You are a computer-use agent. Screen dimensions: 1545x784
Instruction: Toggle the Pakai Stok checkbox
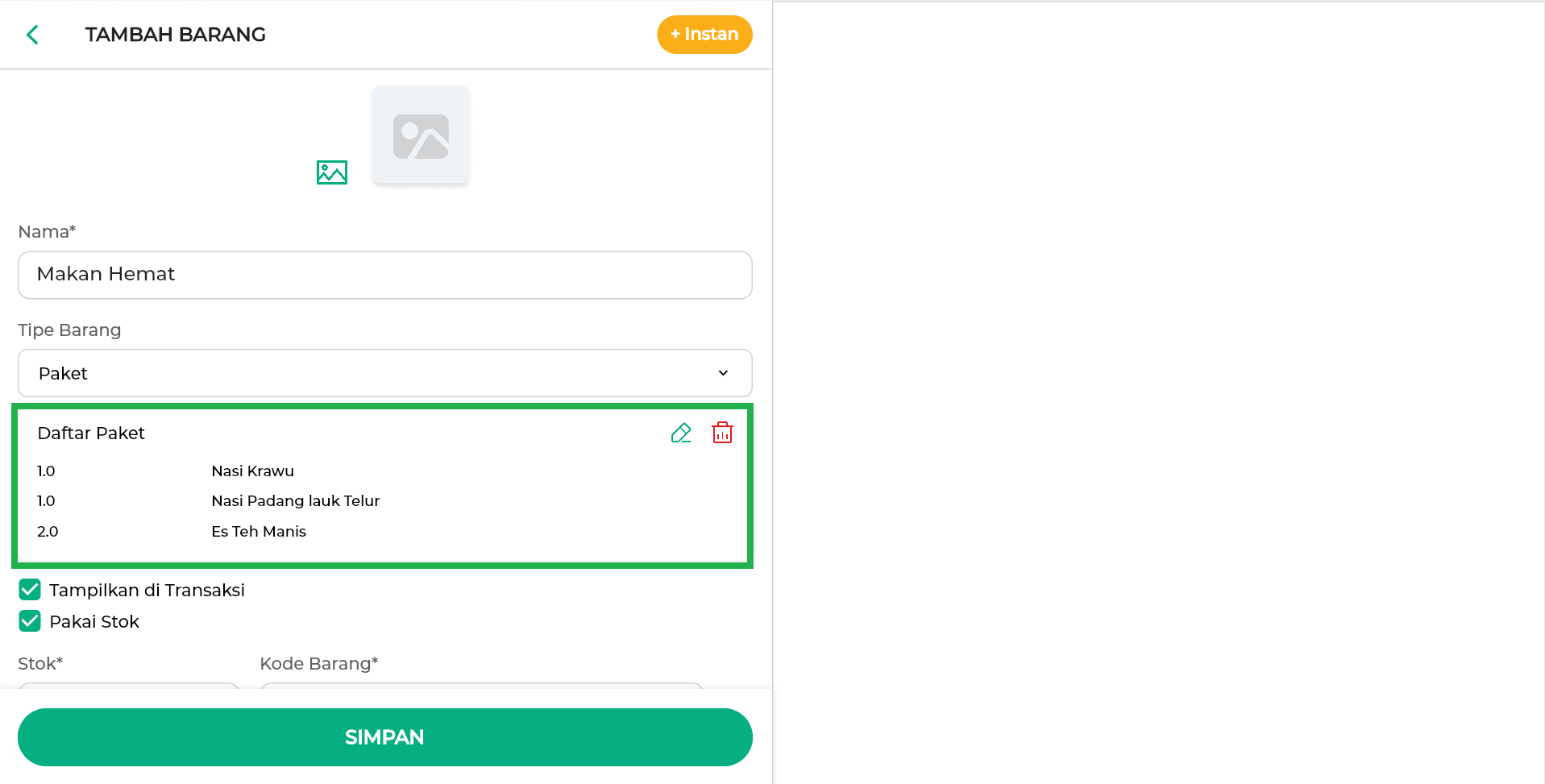pyautogui.click(x=30, y=621)
